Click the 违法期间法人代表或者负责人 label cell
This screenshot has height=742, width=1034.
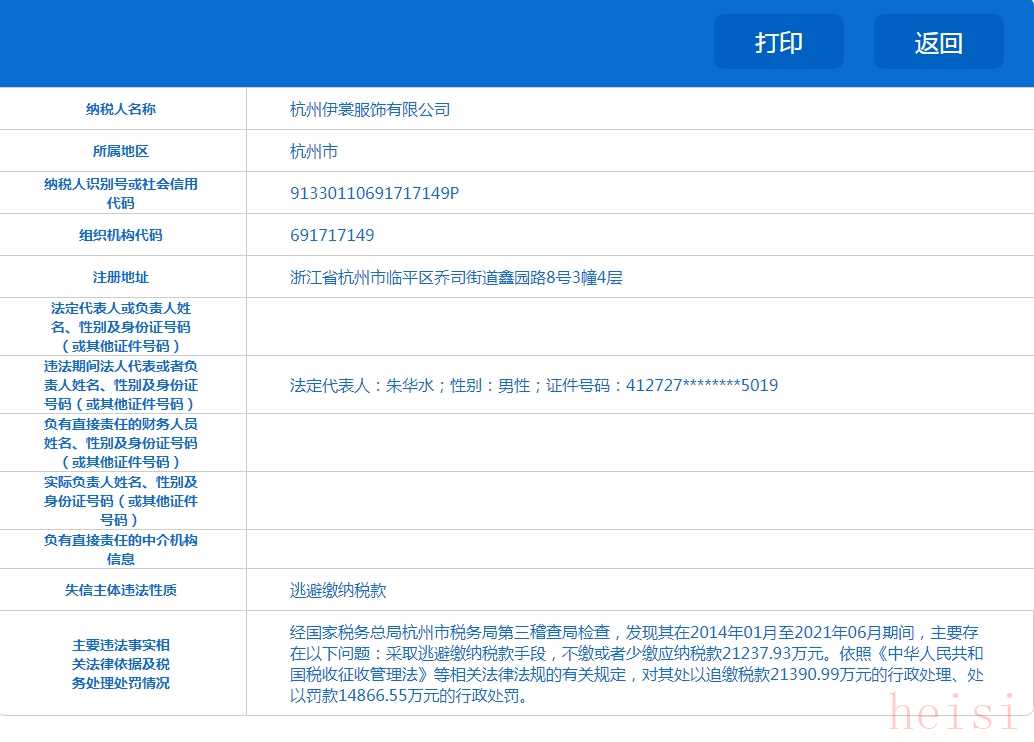pyautogui.click(x=121, y=385)
